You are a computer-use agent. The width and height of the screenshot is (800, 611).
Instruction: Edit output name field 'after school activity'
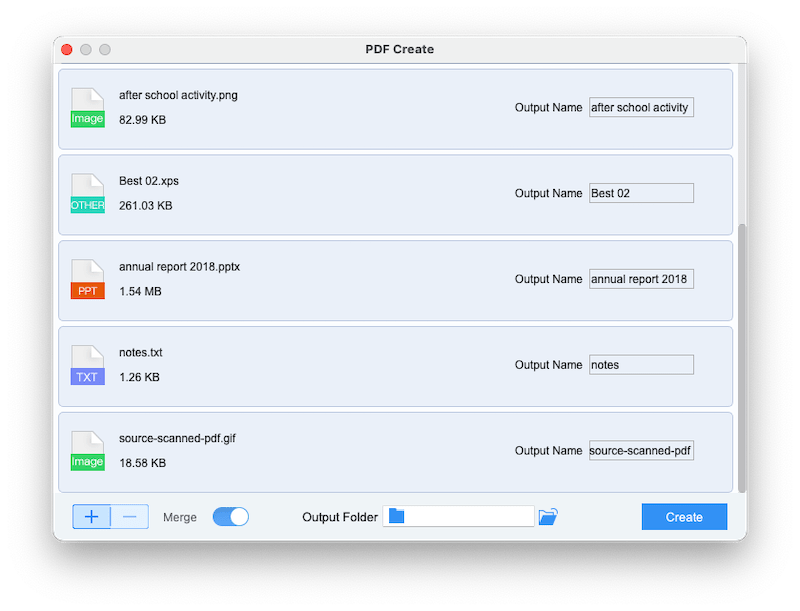tap(641, 108)
